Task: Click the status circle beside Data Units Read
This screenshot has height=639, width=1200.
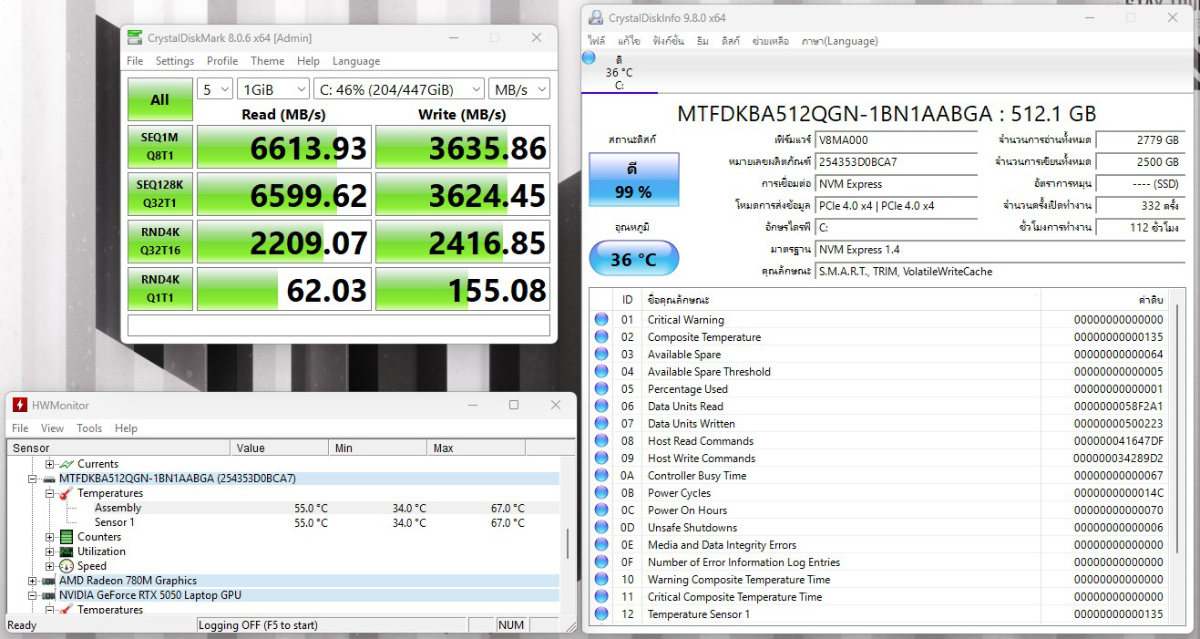Action: click(x=601, y=406)
